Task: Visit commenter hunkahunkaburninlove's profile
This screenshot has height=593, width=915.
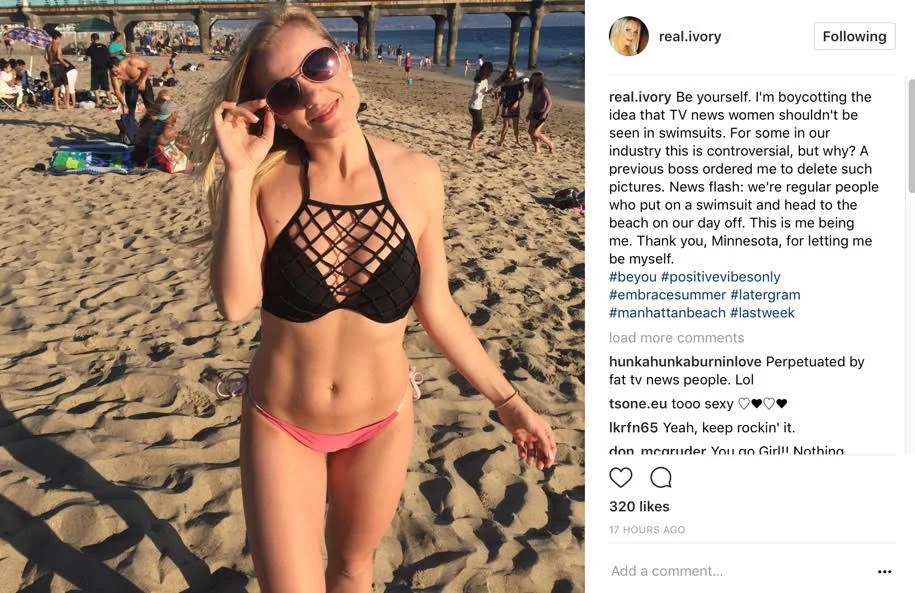Action: (685, 362)
